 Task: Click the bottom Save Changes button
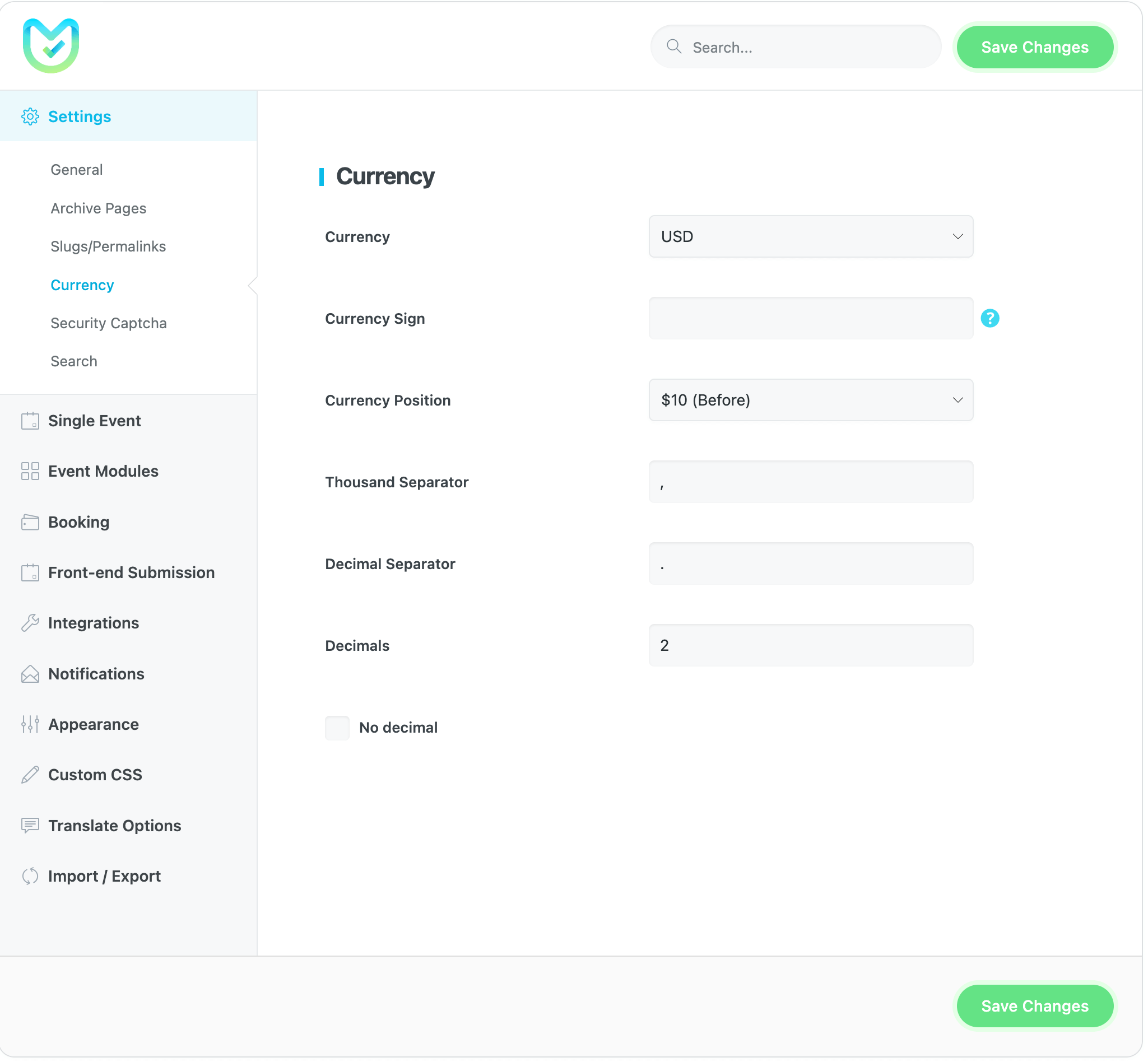tap(1034, 1006)
